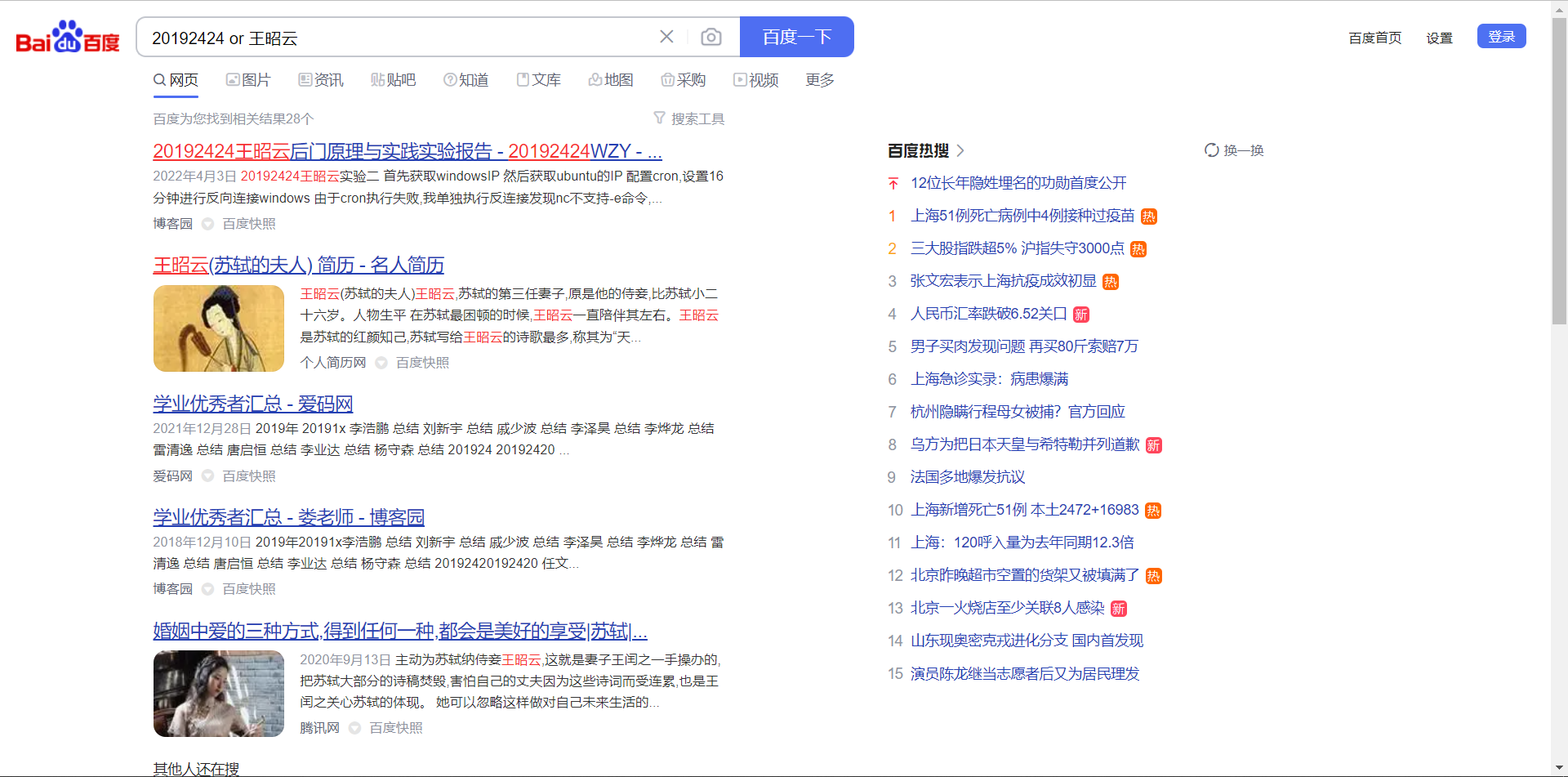Switch to the 地图 tab
The width and height of the screenshot is (1568, 777).
pos(611,80)
